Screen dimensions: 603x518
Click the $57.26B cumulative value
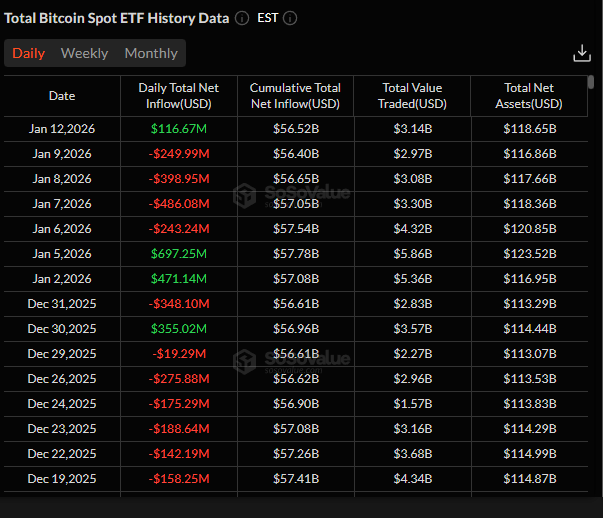click(x=296, y=454)
